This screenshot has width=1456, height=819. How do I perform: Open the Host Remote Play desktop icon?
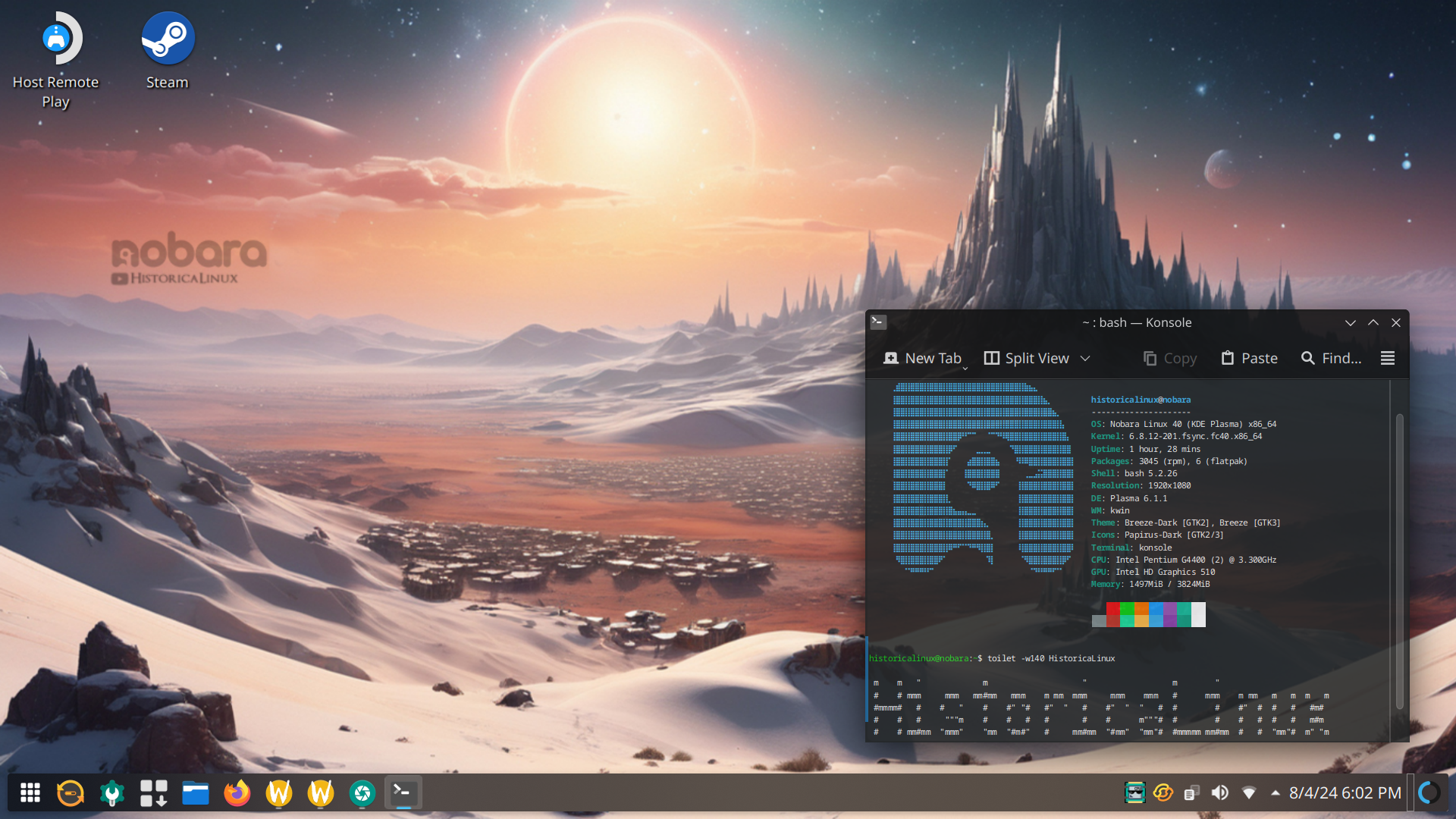click(x=56, y=61)
